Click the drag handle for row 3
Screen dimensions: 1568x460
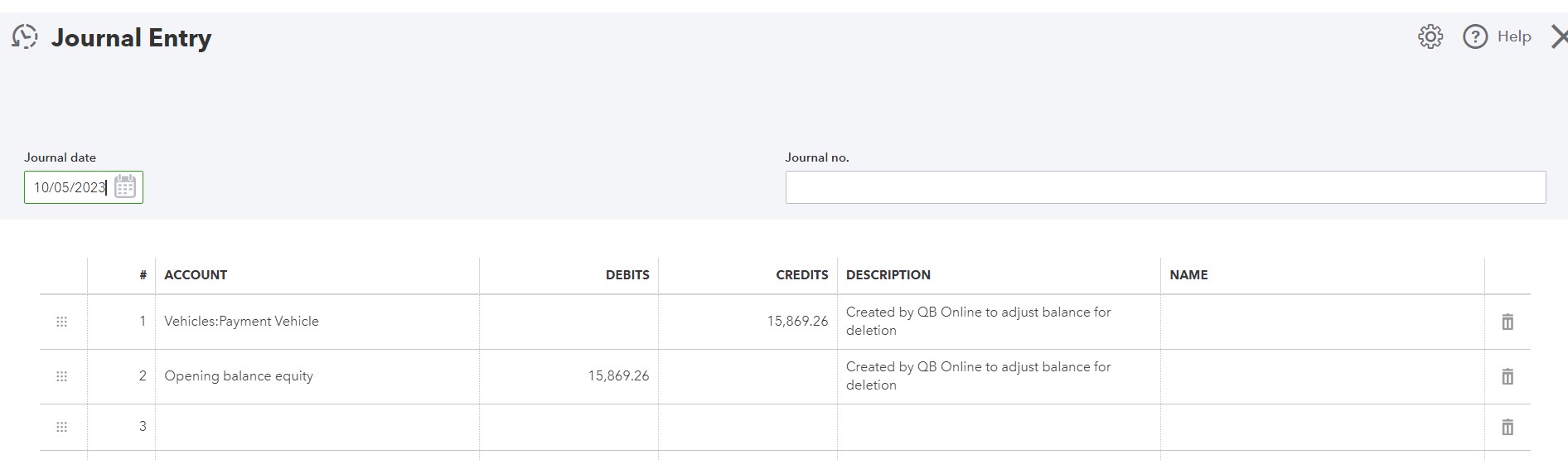coord(61,427)
